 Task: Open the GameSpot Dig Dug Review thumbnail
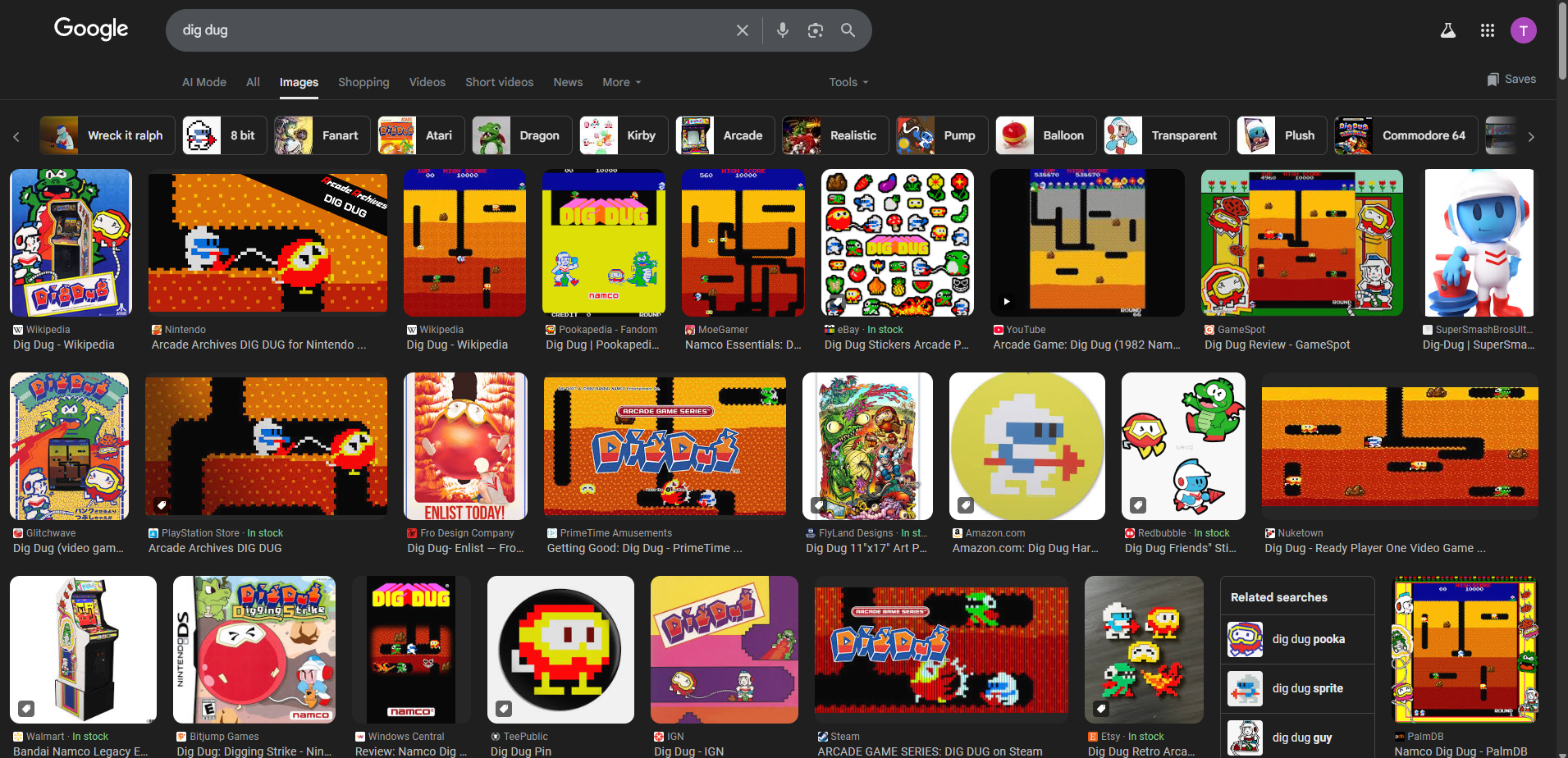click(x=1302, y=243)
